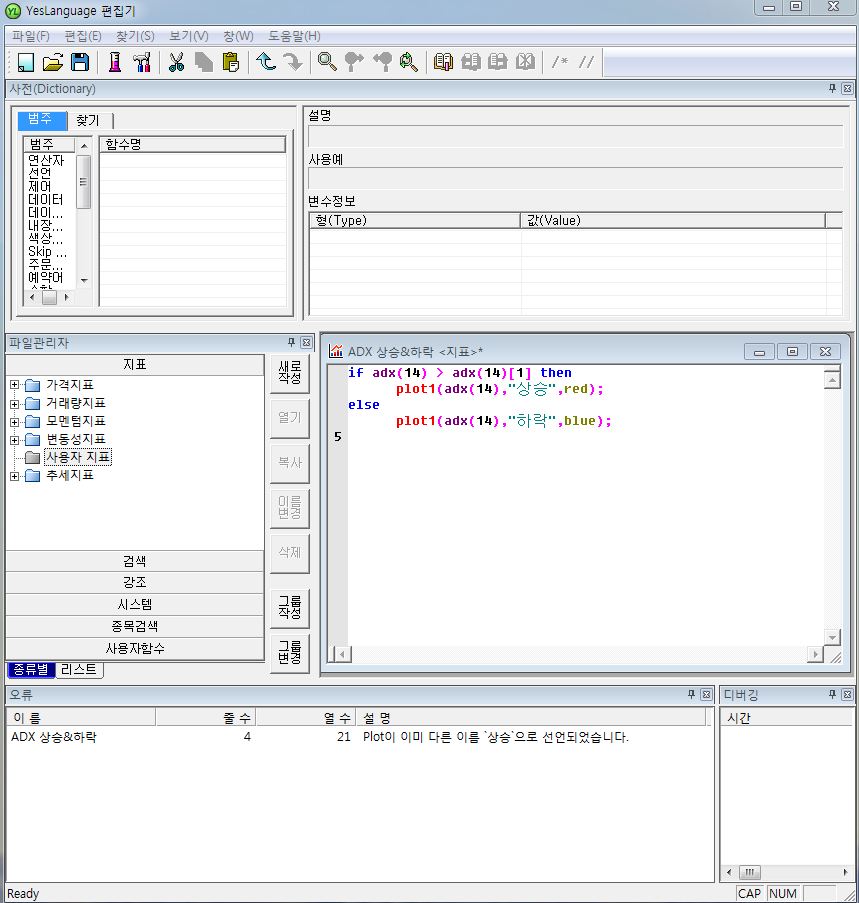Select the ADX 상승&하락 error row
Image resolution: width=859 pixels, height=903 pixels.
click(x=54, y=737)
